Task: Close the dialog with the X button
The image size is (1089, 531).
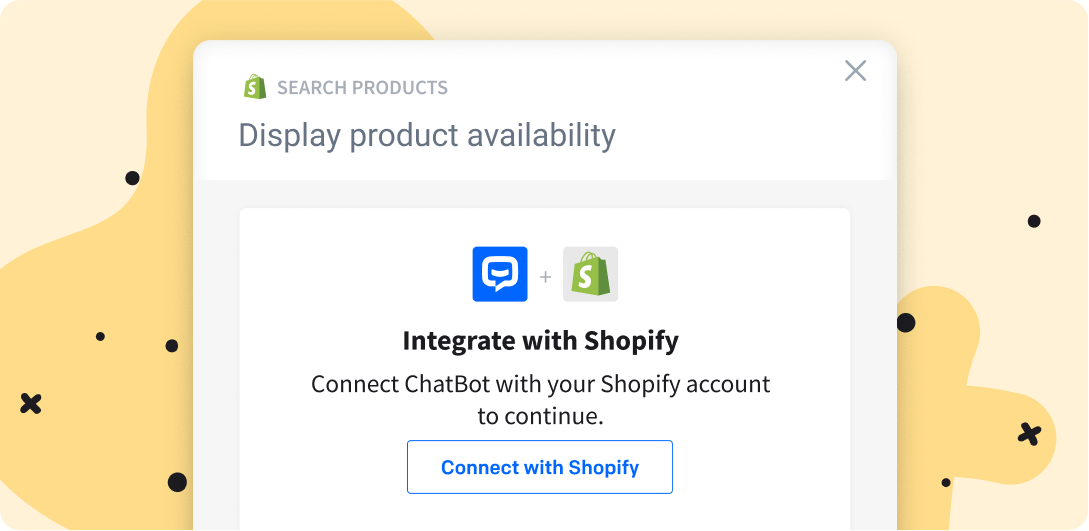Action: [x=855, y=70]
